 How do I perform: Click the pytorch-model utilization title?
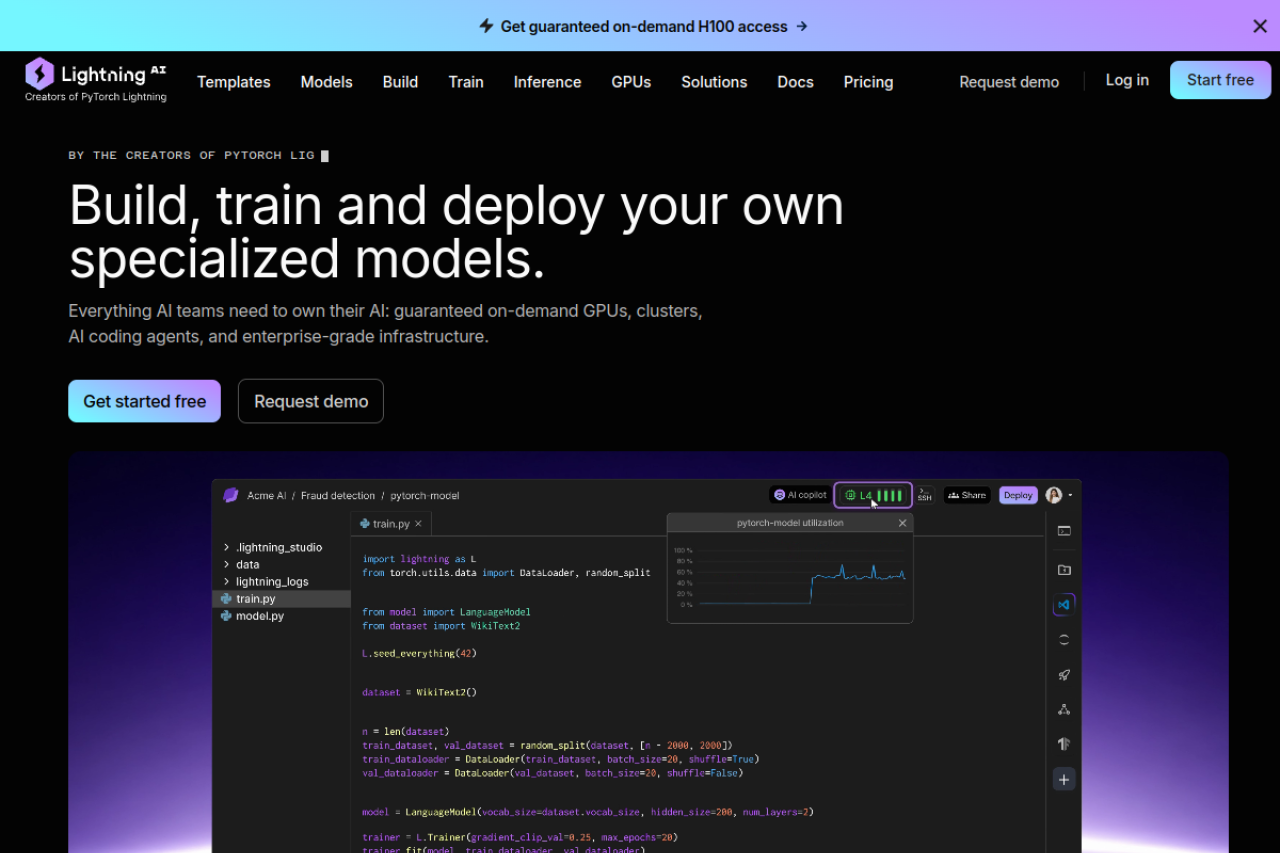pyautogui.click(x=790, y=523)
